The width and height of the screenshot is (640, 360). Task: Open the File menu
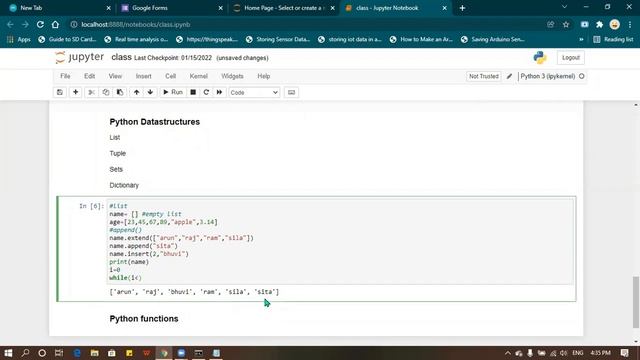(x=65, y=76)
